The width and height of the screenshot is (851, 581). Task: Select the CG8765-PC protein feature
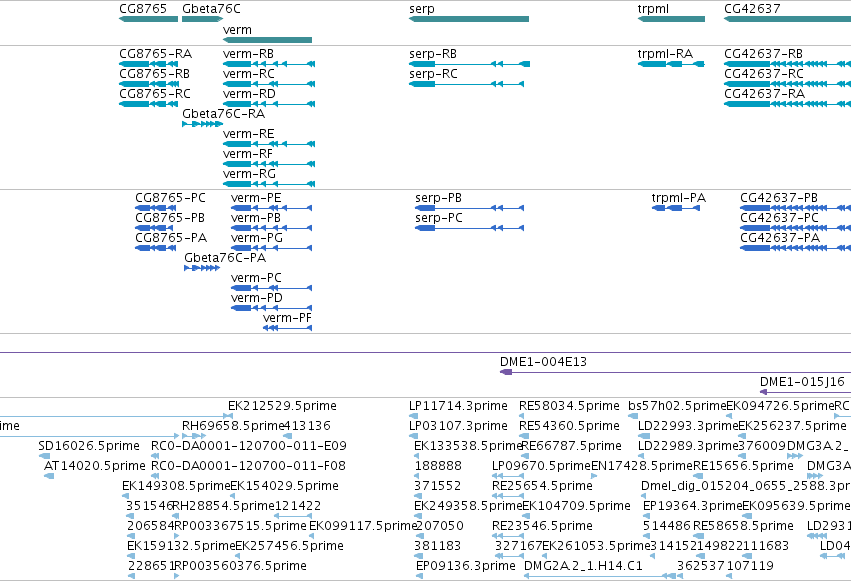point(156,208)
